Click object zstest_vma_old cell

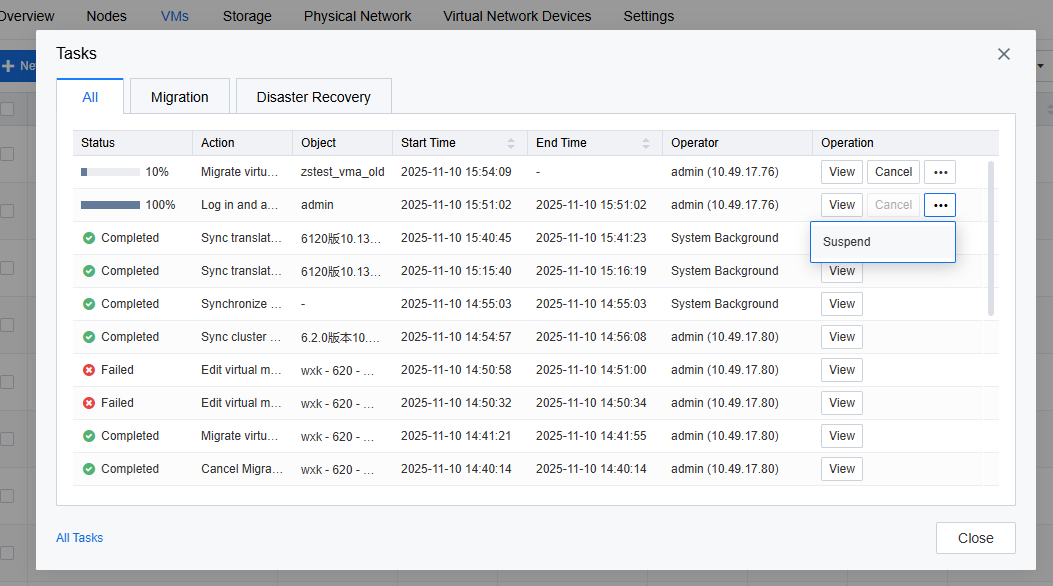pyautogui.click(x=342, y=172)
